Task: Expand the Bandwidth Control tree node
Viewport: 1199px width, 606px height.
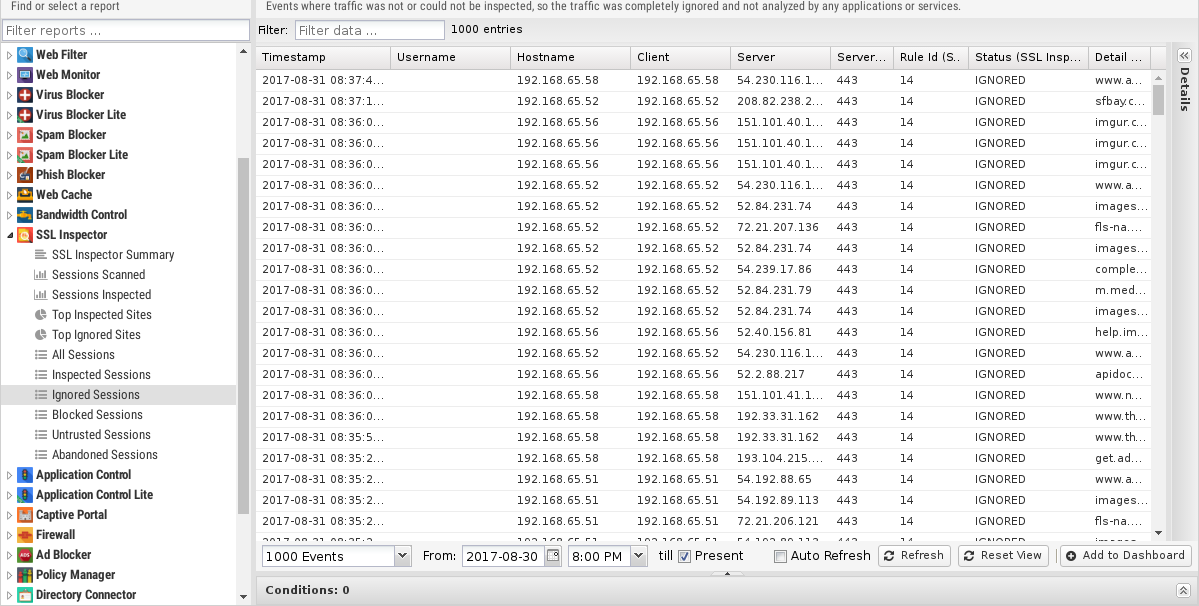Action: (x=9, y=215)
